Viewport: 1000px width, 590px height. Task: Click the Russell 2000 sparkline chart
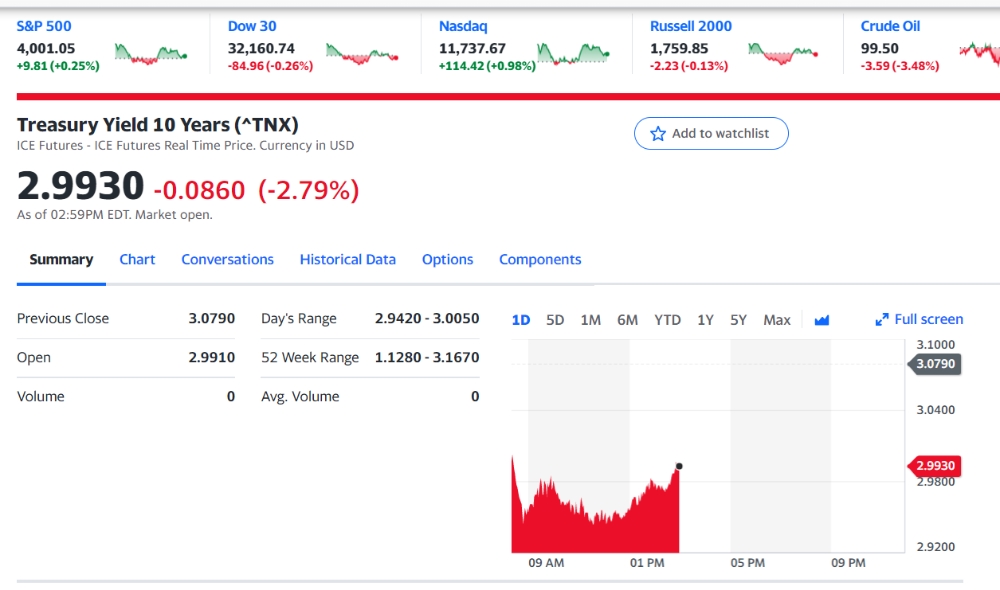tap(784, 54)
